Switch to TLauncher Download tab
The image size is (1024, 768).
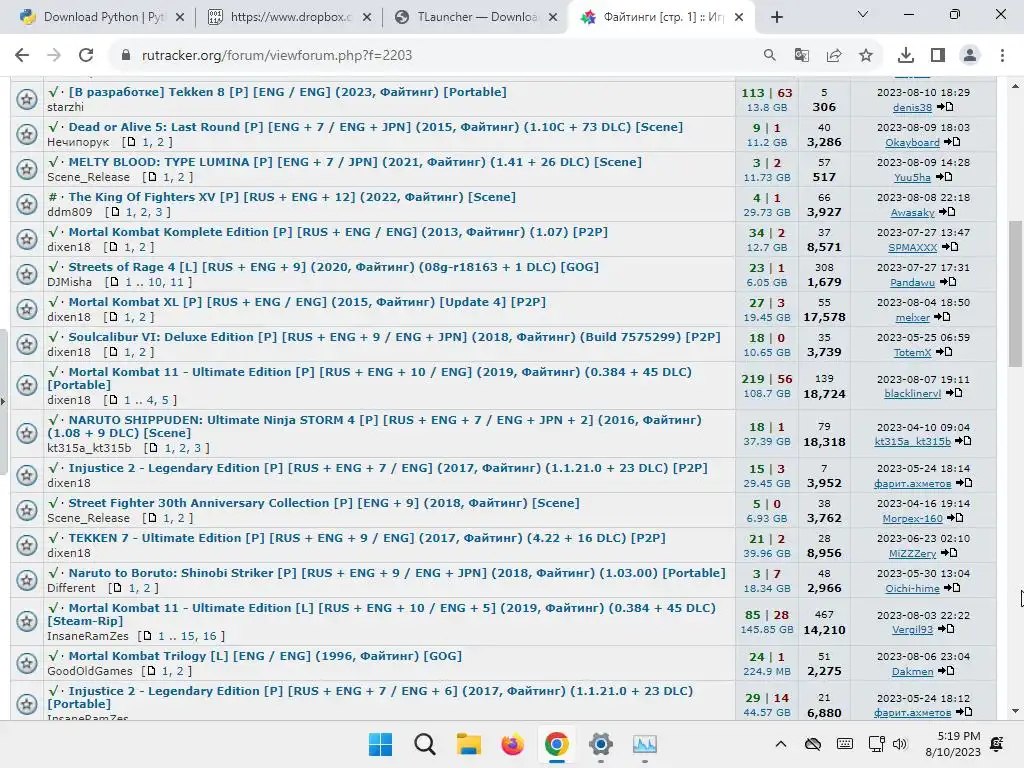click(477, 17)
